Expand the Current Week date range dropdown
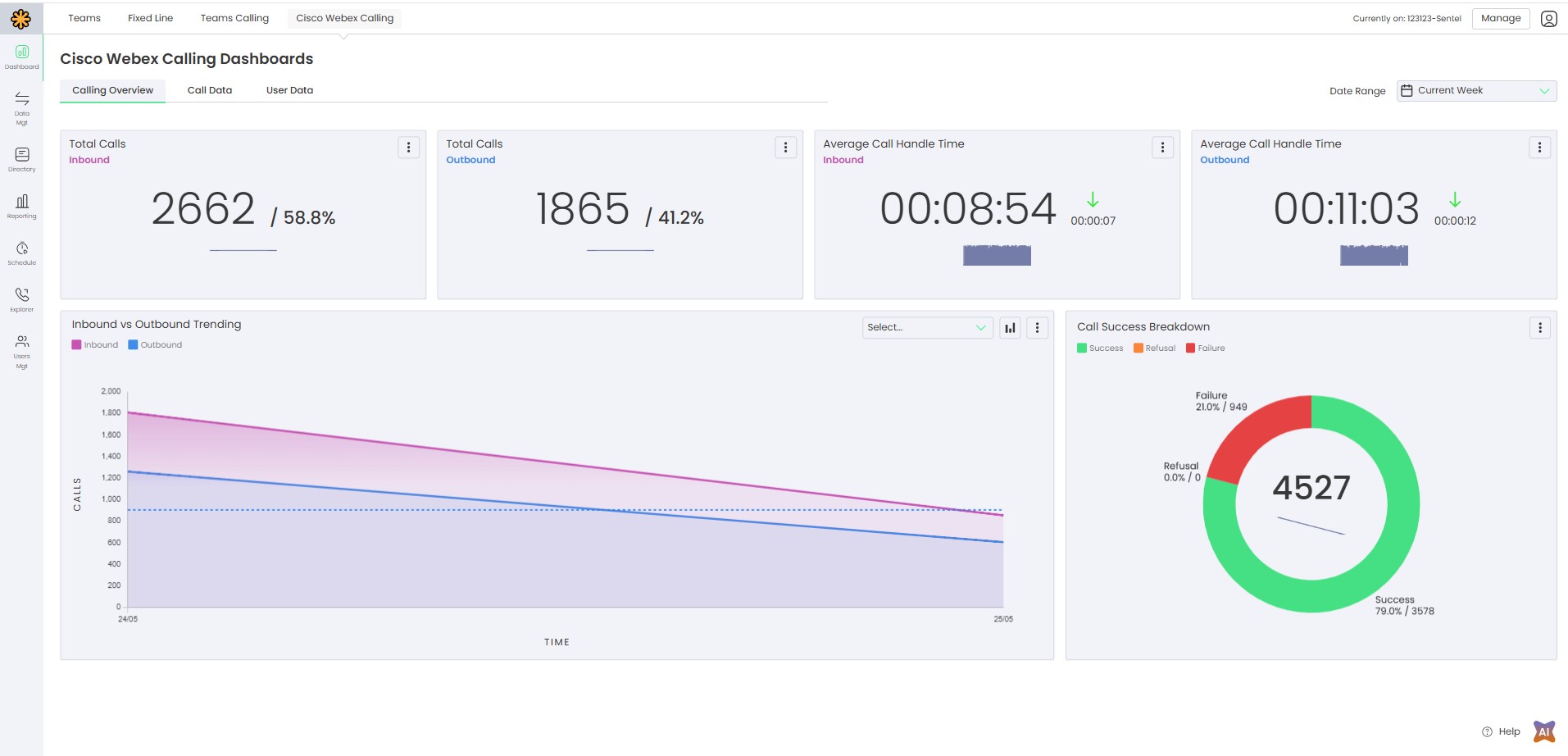The width and height of the screenshot is (1568, 756). pos(1476,90)
